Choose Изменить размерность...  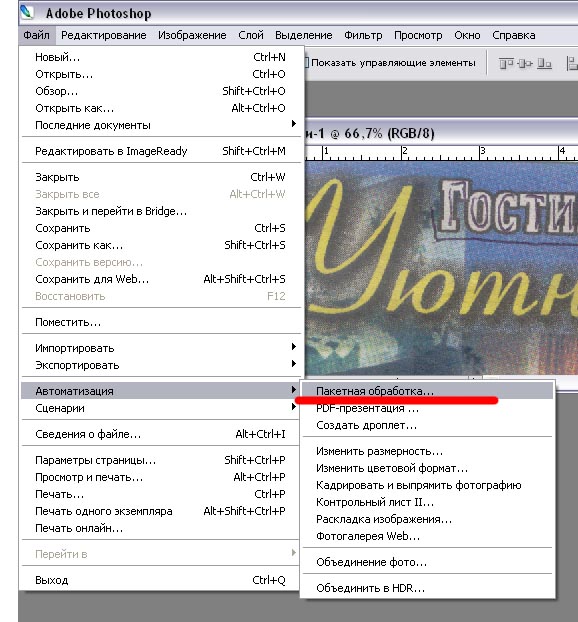click(428, 451)
